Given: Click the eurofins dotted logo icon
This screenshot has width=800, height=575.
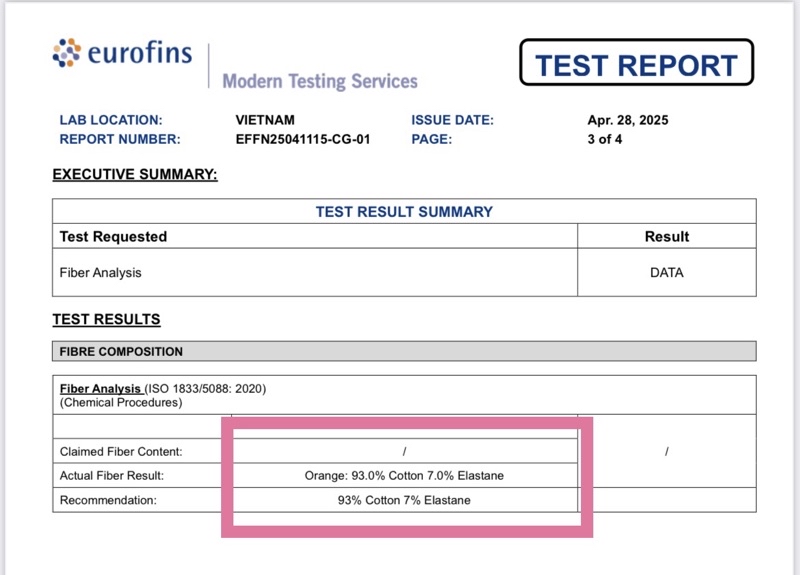Looking at the screenshot, I should [x=66, y=53].
